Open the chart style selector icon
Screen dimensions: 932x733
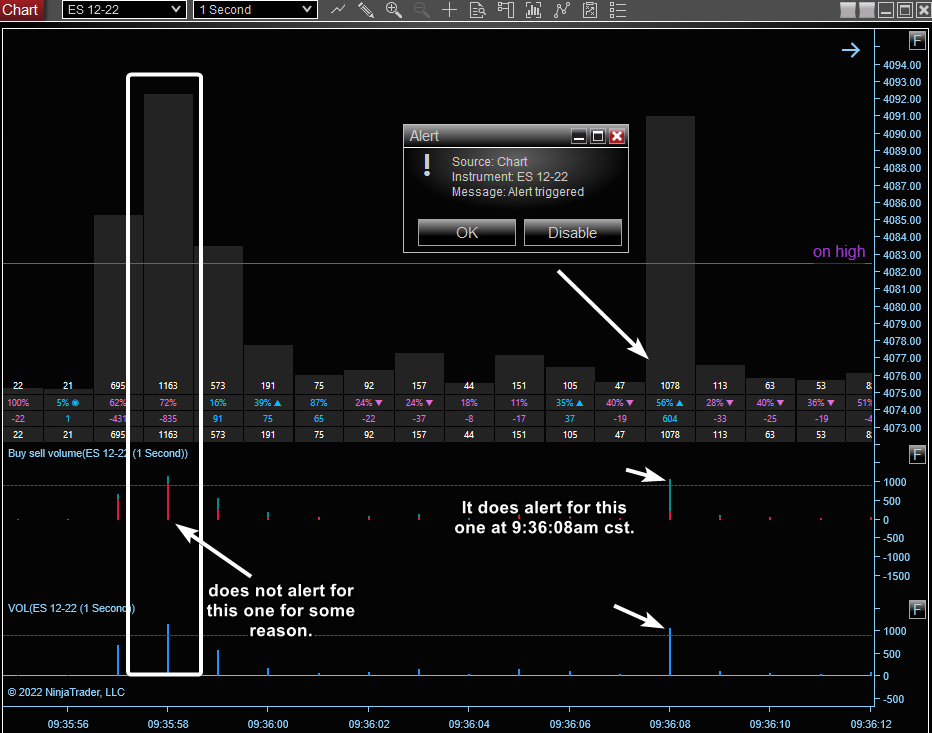coord(338,10)
